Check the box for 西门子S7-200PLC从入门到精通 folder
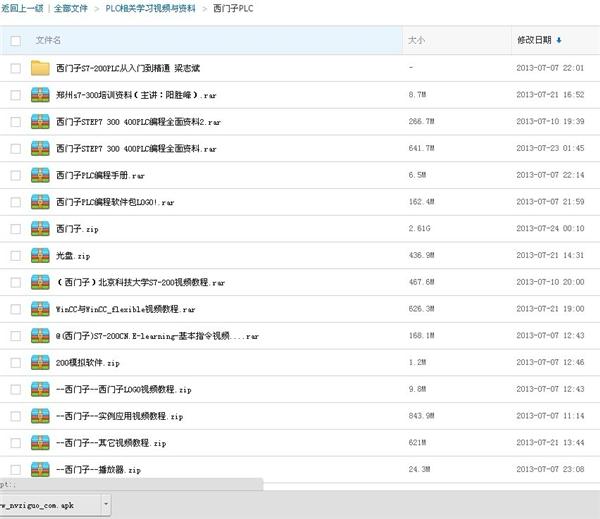This screenshot has height=519, width=600. point(16,69)
